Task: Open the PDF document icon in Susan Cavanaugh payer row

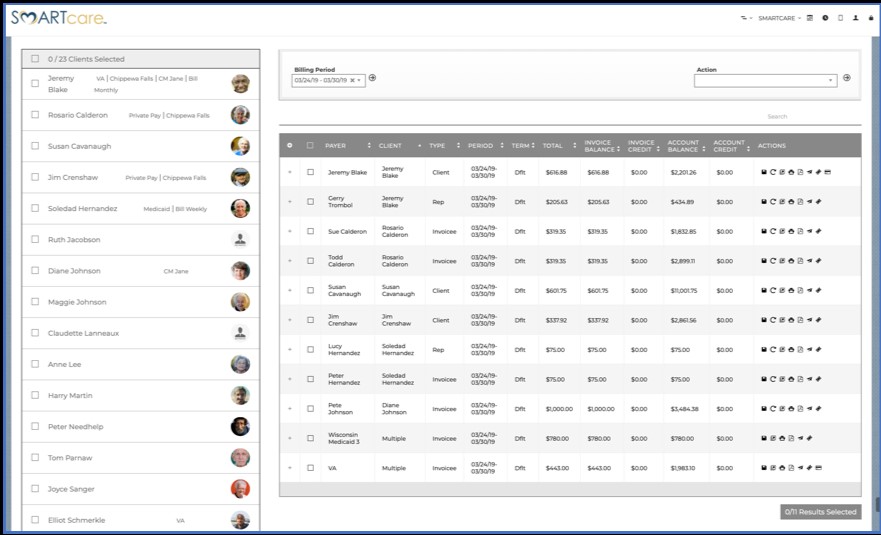Action: tap(800, 291)
